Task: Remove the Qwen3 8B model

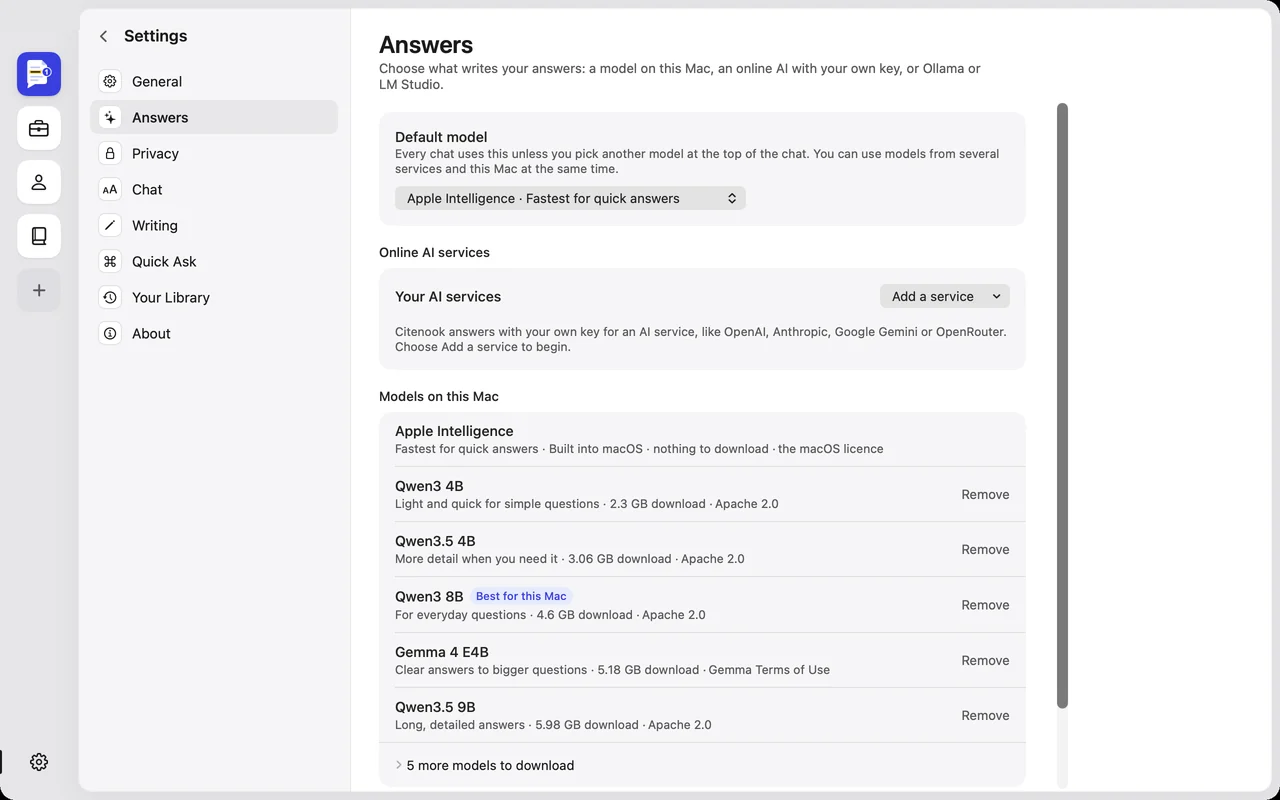Action: (985, 605)
